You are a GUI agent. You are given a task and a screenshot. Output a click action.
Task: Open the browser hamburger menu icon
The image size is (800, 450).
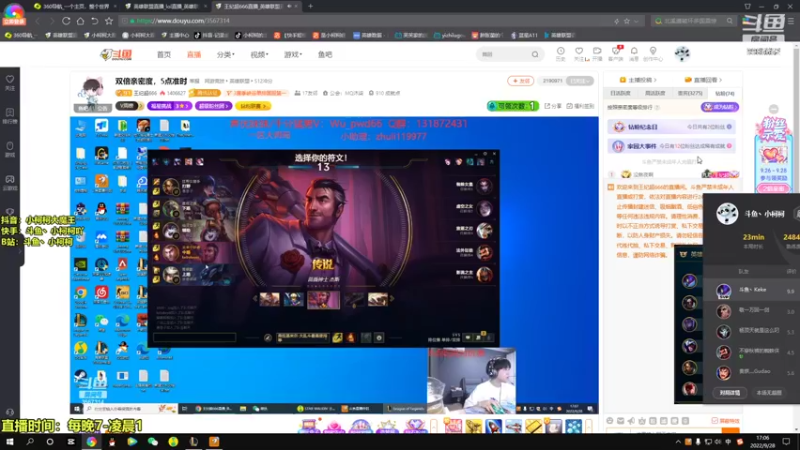(791, 21)
